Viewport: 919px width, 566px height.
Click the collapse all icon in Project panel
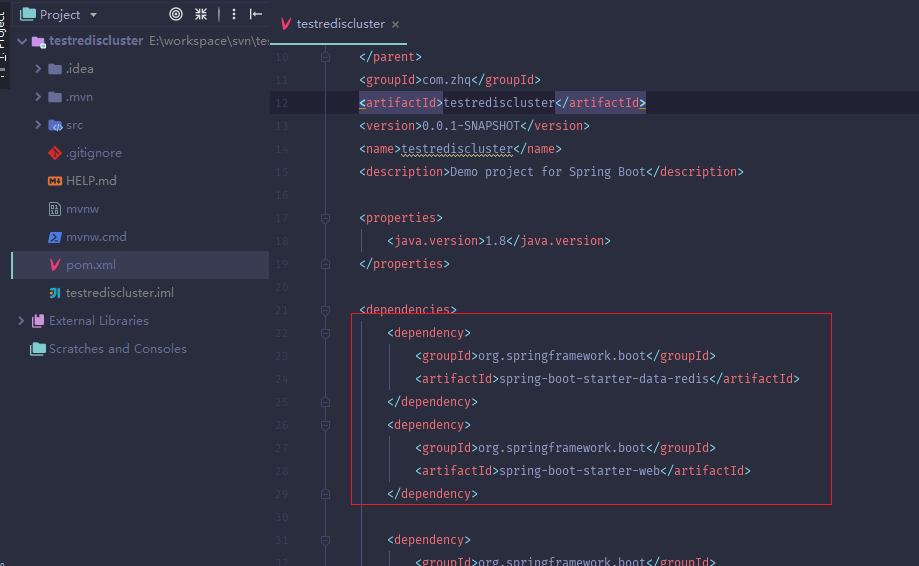tap(201, 14)
